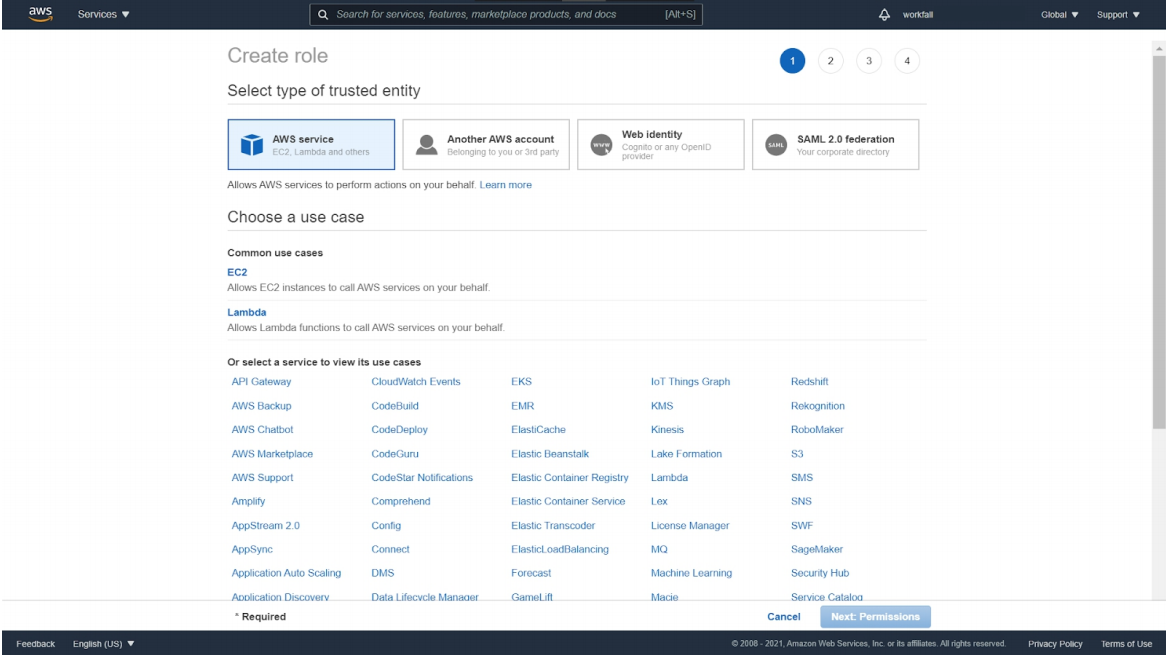Click the AWS logo home icon
This screenshot has height=655, width=1166.
point(40,14)
